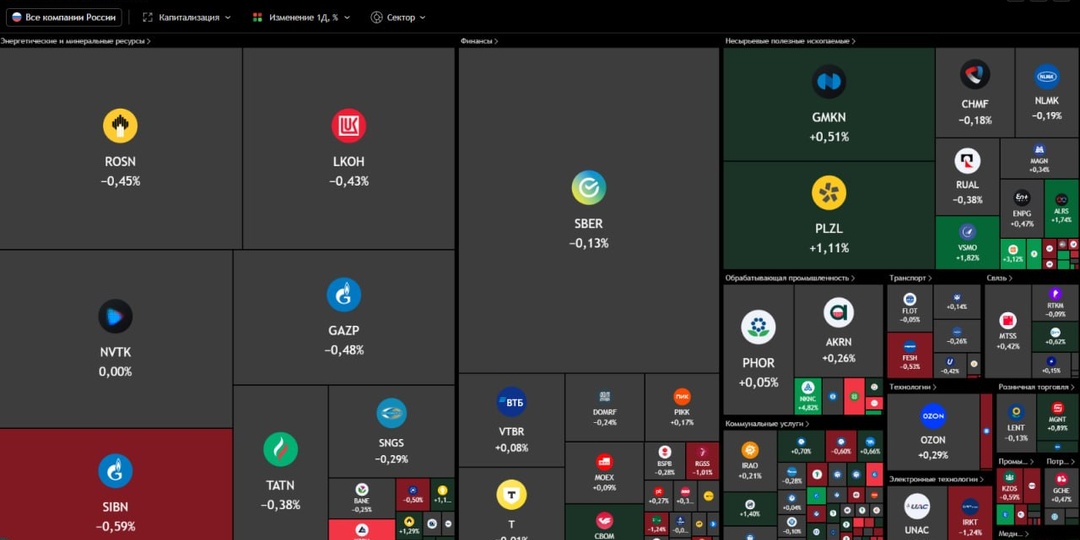Viewport: 1080px width, 540px height.
Task: Expand the Технологии sector header
Action: (913, 387)
